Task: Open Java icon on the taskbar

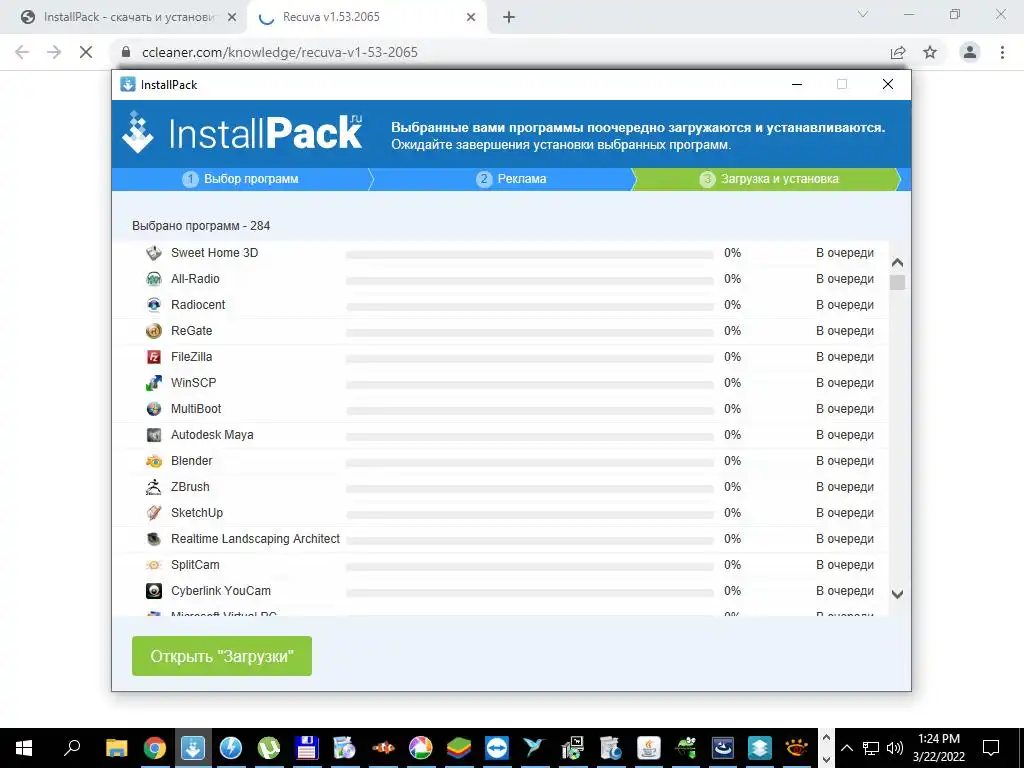Action: [x=648, y=748]
